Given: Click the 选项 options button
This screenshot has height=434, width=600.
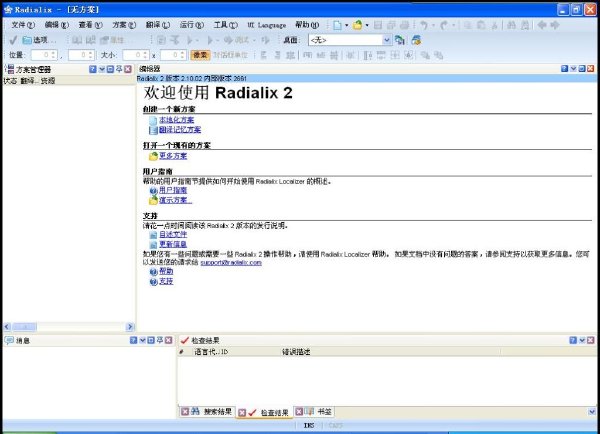Looking at the screenshot, I should [x=39, y=40].
